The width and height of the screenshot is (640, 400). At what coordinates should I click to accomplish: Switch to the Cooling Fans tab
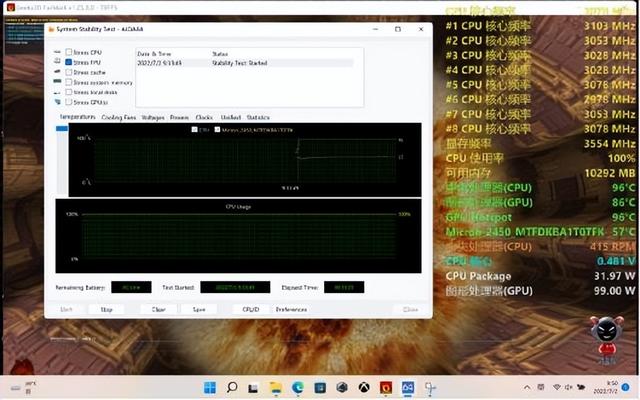[118, 118]
